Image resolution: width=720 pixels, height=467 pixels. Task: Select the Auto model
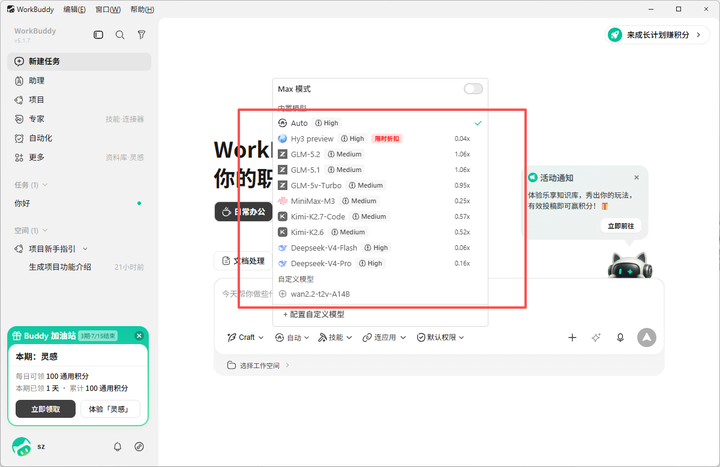pyautogui.click(x=380, y=123)
